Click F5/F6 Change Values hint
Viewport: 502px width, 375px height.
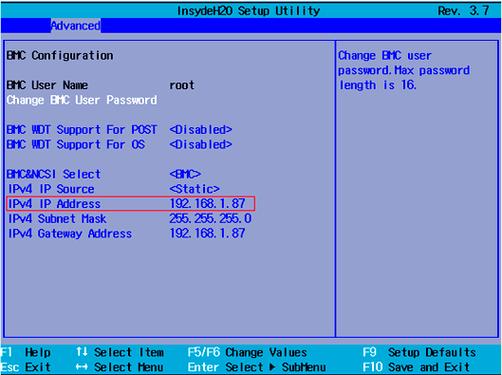click(x=247, y=352)
